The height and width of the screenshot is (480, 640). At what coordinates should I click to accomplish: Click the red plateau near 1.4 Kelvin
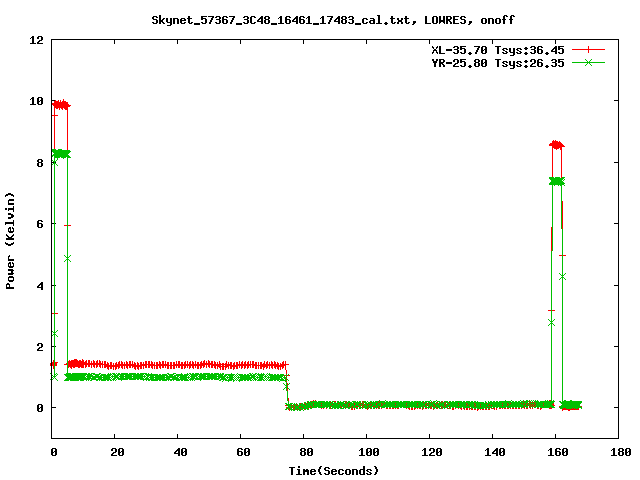point(177,364)
